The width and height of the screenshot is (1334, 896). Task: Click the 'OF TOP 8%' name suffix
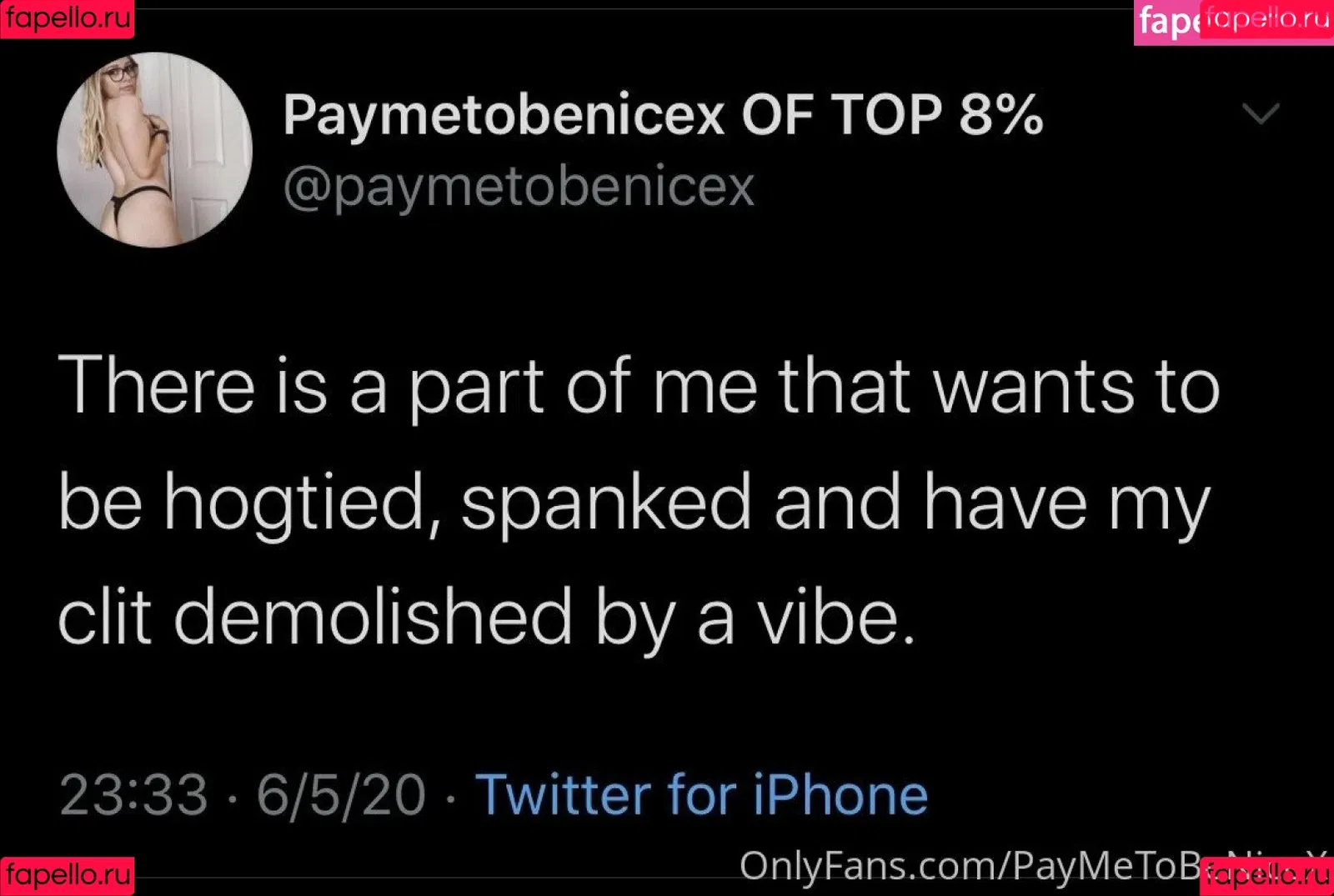pyautogui.click(x=892, y=114)
